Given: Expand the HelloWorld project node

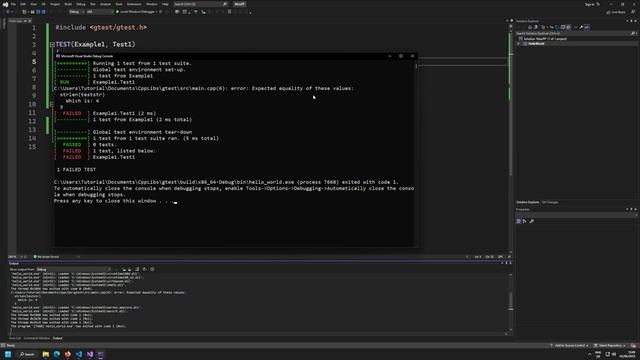Looking at the screenshot, I should 519,44.
